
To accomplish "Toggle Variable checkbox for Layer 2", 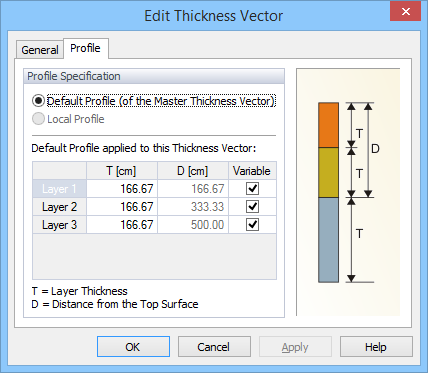I will [252, 207].
